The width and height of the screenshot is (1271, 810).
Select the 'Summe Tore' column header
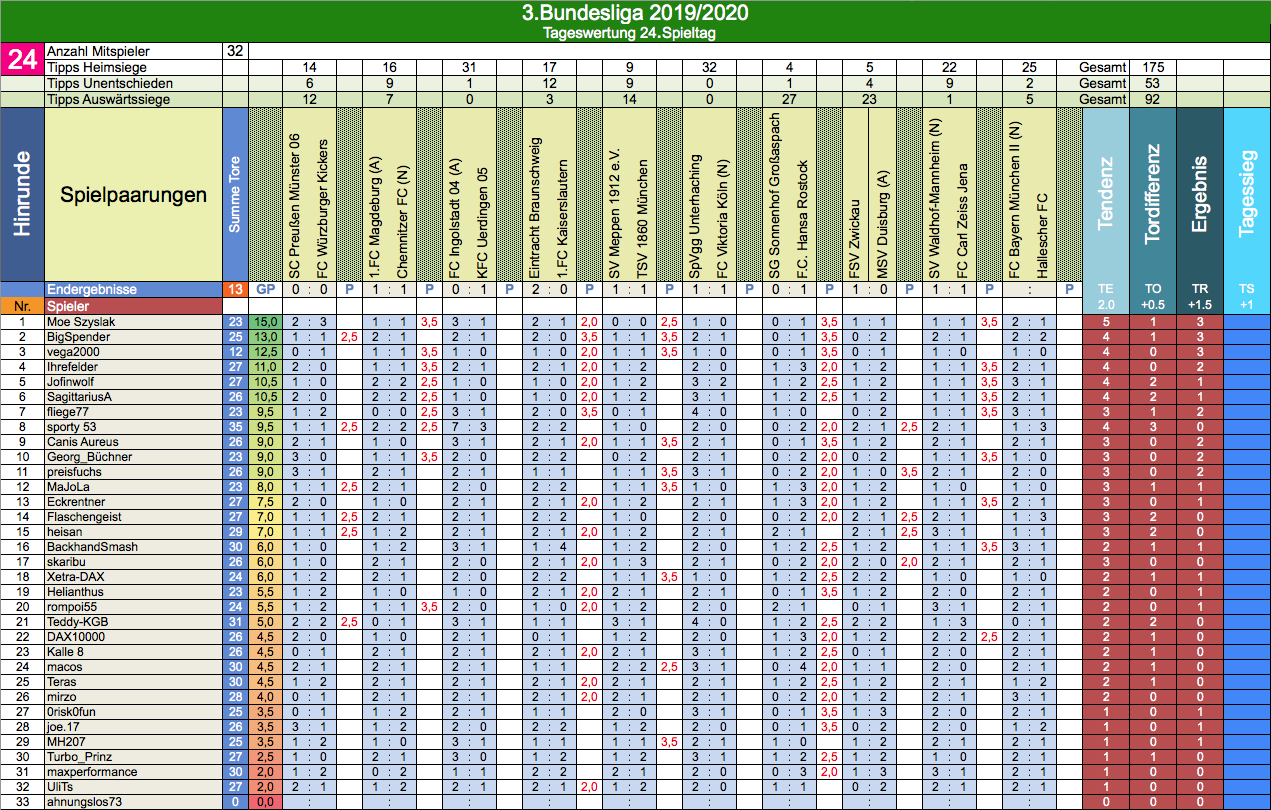tap(235, 194)
